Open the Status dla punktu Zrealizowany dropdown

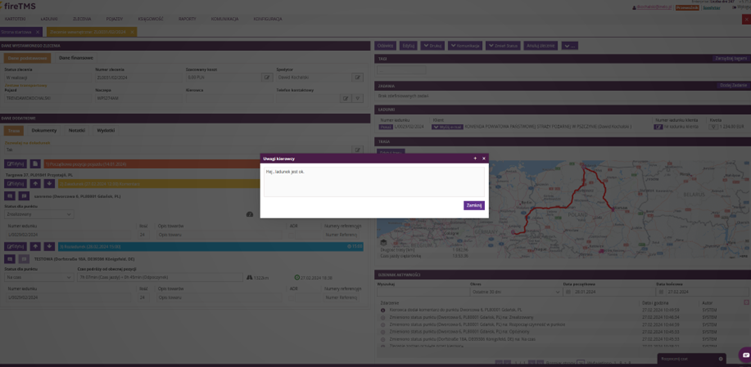point(39,214)
